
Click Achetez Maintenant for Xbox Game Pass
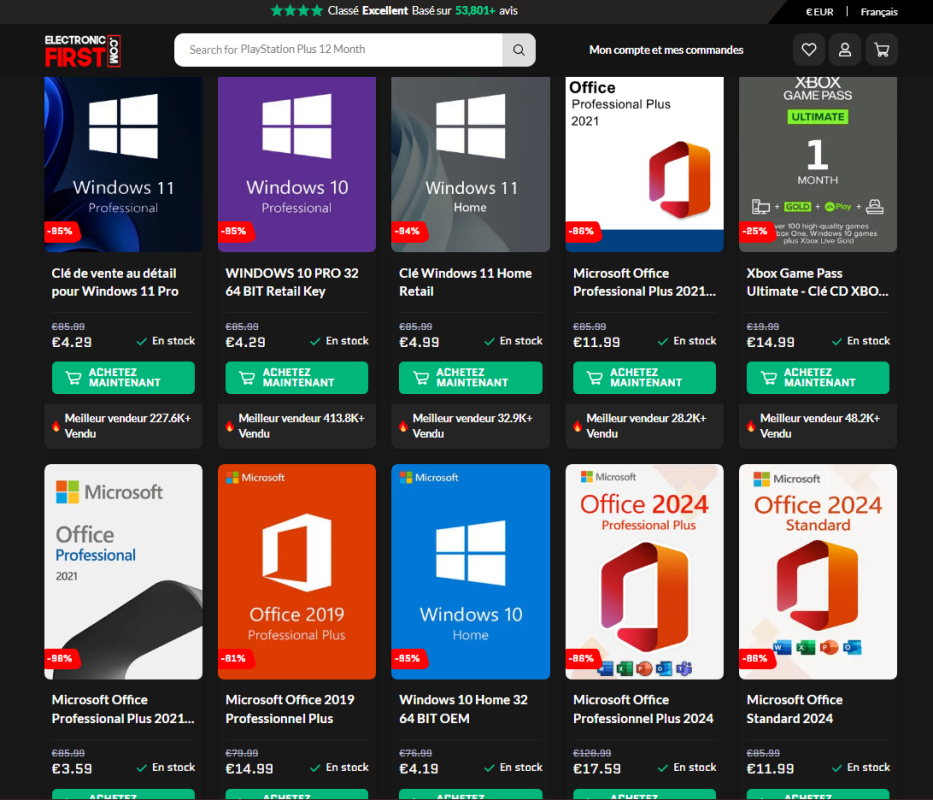tap(818, 377)
